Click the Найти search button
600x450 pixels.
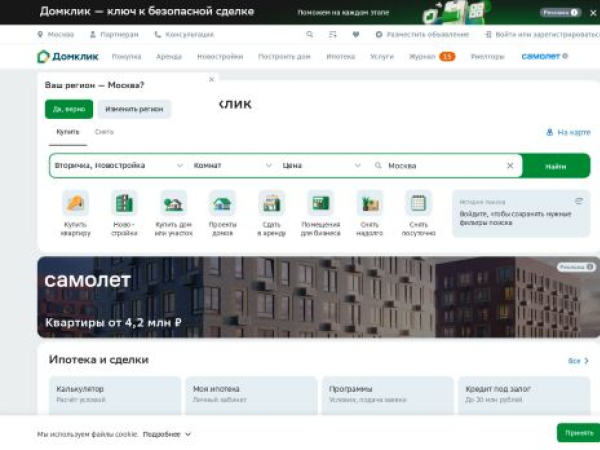click(556, 166)
